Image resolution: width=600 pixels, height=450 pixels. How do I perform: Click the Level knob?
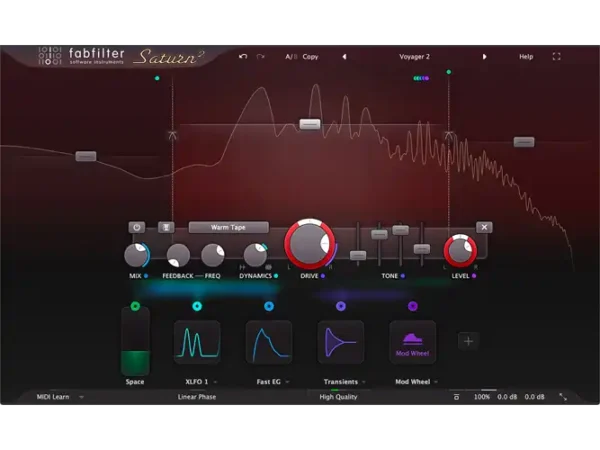(x=460, y=251)
